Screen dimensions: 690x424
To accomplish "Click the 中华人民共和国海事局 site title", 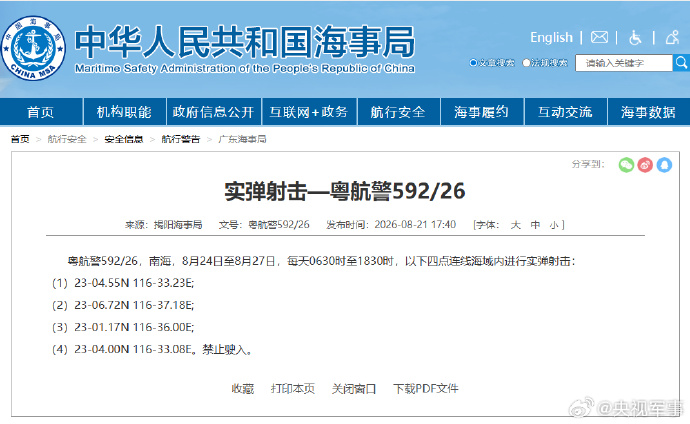I will [x=245, y=42].
